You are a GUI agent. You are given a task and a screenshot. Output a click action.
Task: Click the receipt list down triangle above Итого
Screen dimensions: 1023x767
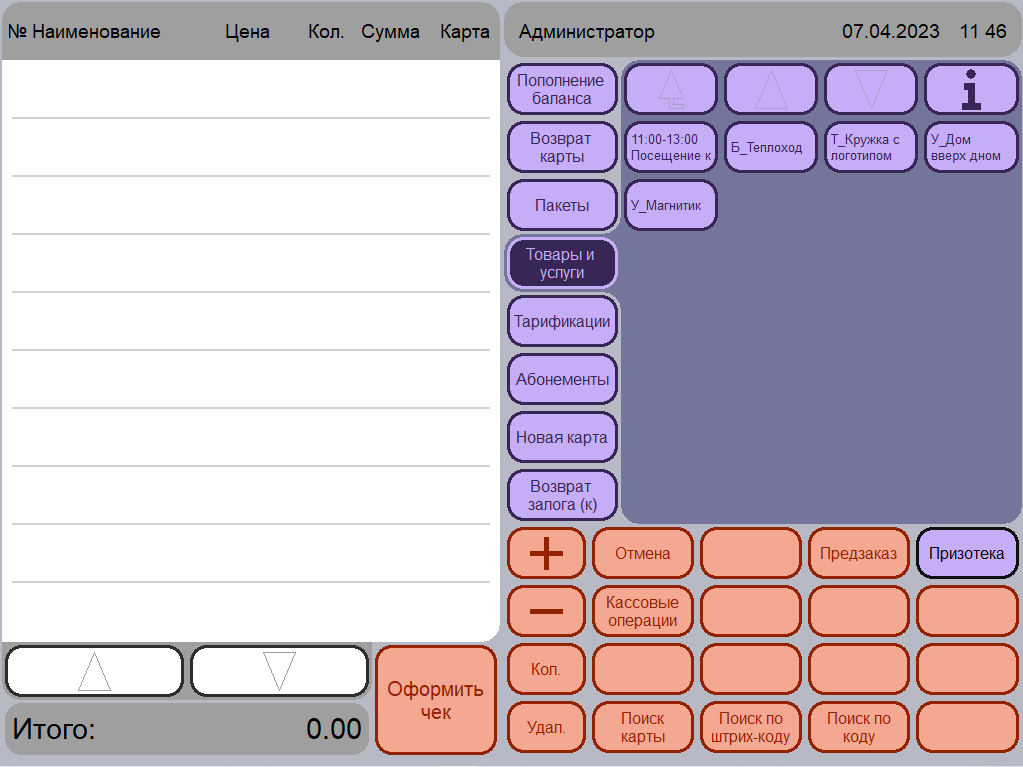pyautogui.click(x=279, y=671)
